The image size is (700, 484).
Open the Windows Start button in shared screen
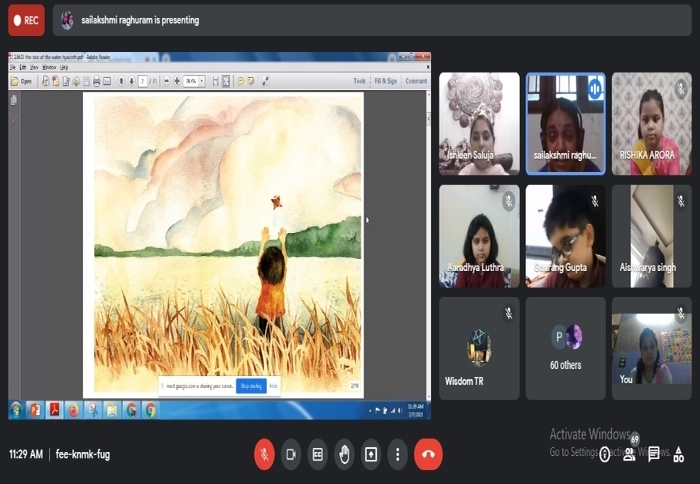[16, 410]
